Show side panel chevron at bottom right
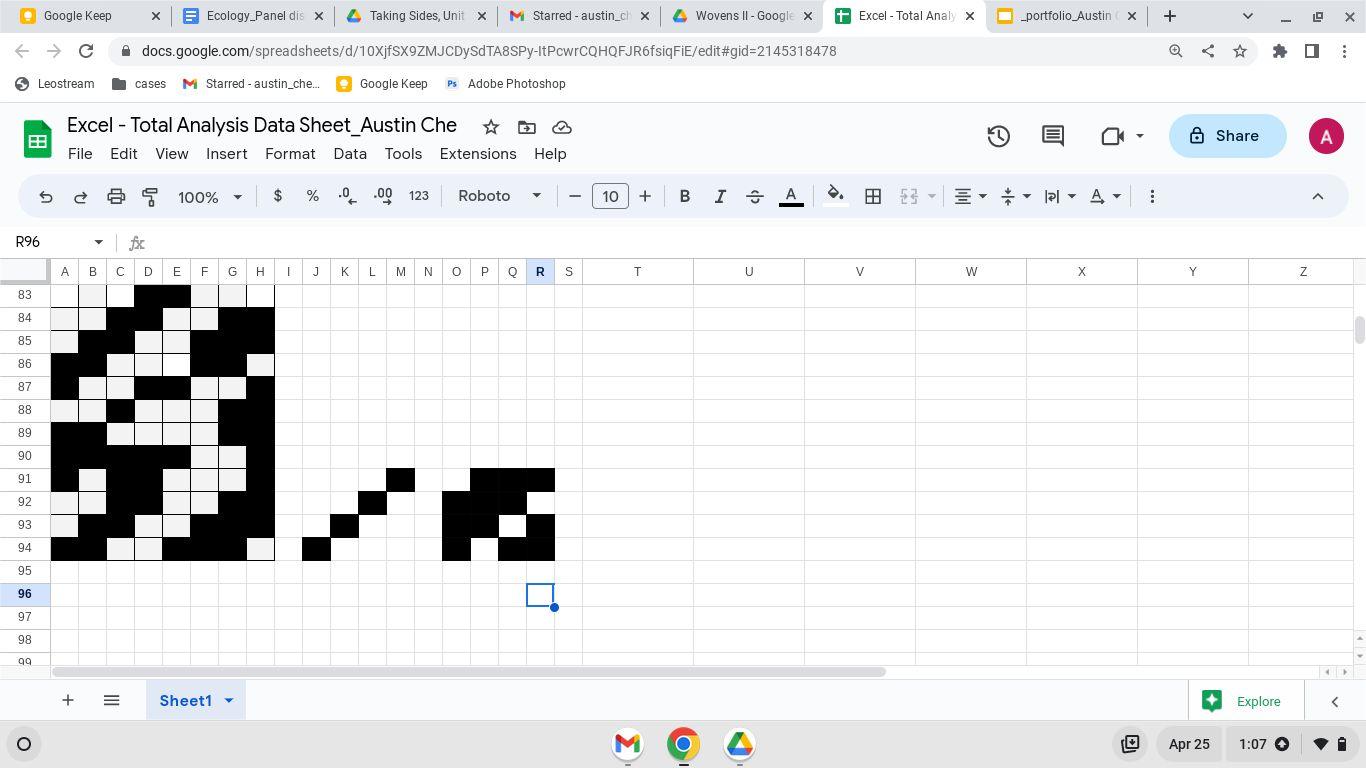The image size is (1366, 768). point(1335,702)
